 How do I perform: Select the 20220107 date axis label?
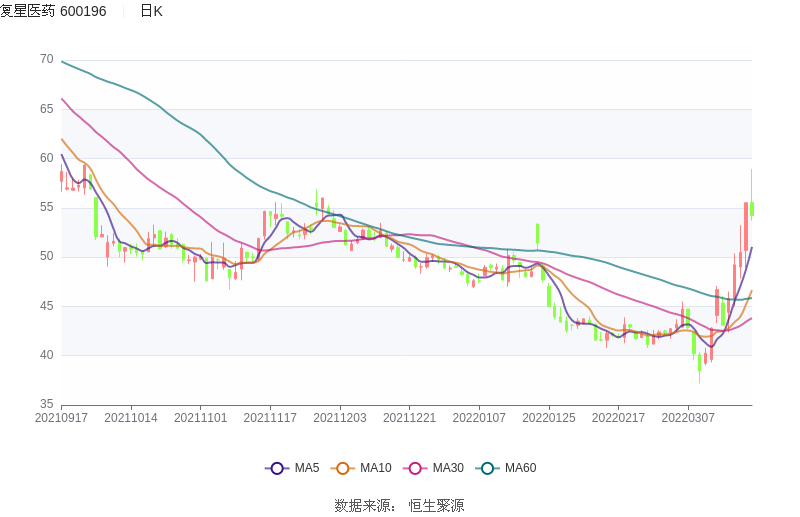(479, 418)
